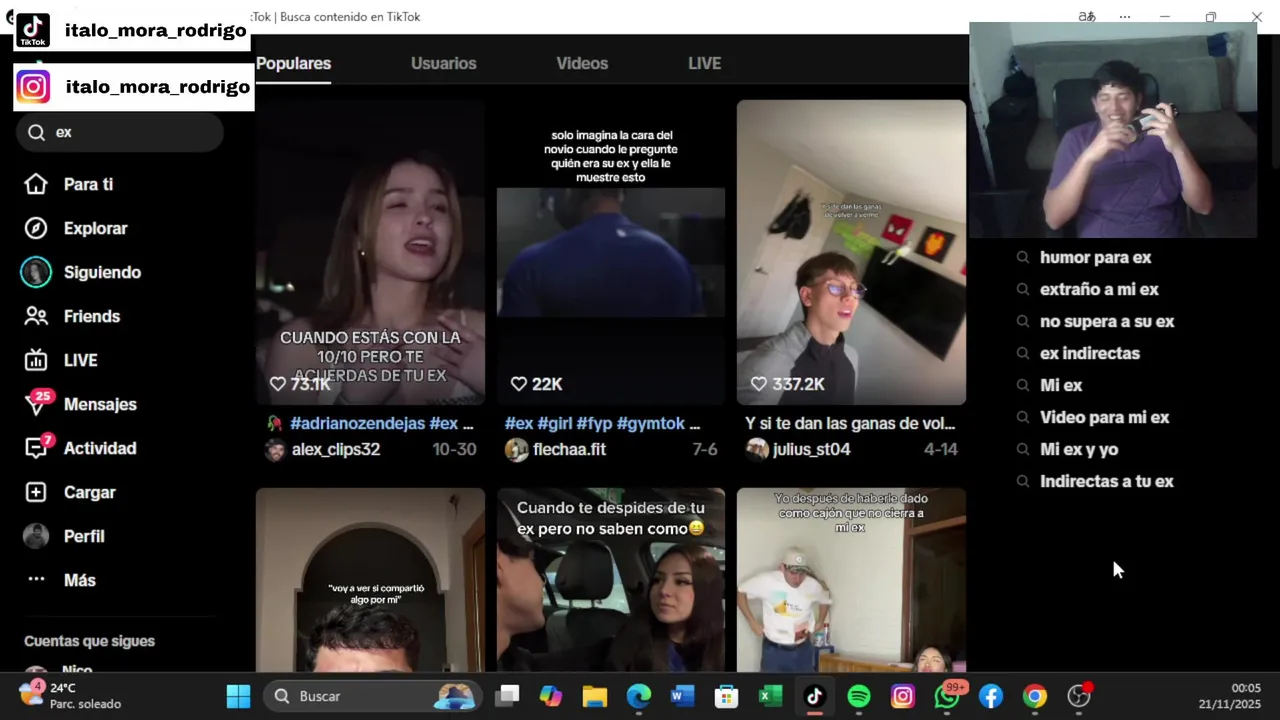Select suggestion Indirectas a tu ex
1280x720 pixels.
click(1106, 481)
